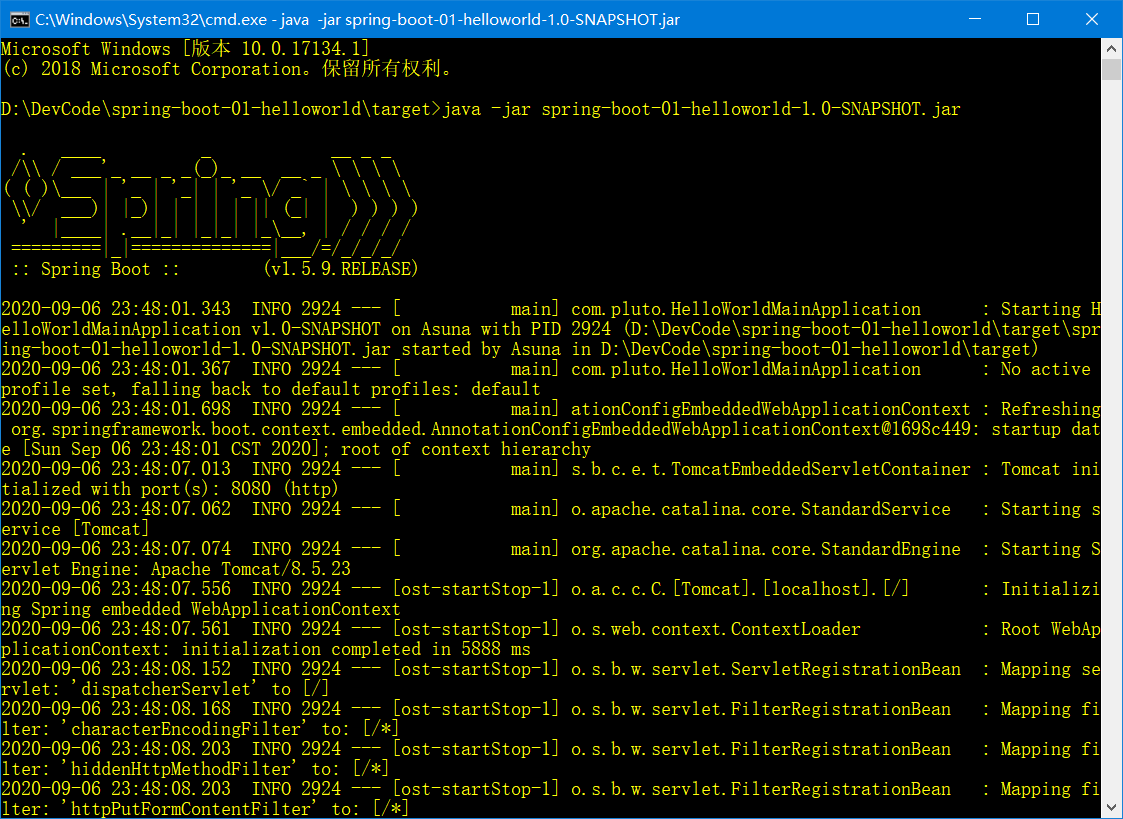Click 'o.apache.catalina.core.StandardService' logger name
Viewport: 1123px width, 819px height.
(761, 510)
